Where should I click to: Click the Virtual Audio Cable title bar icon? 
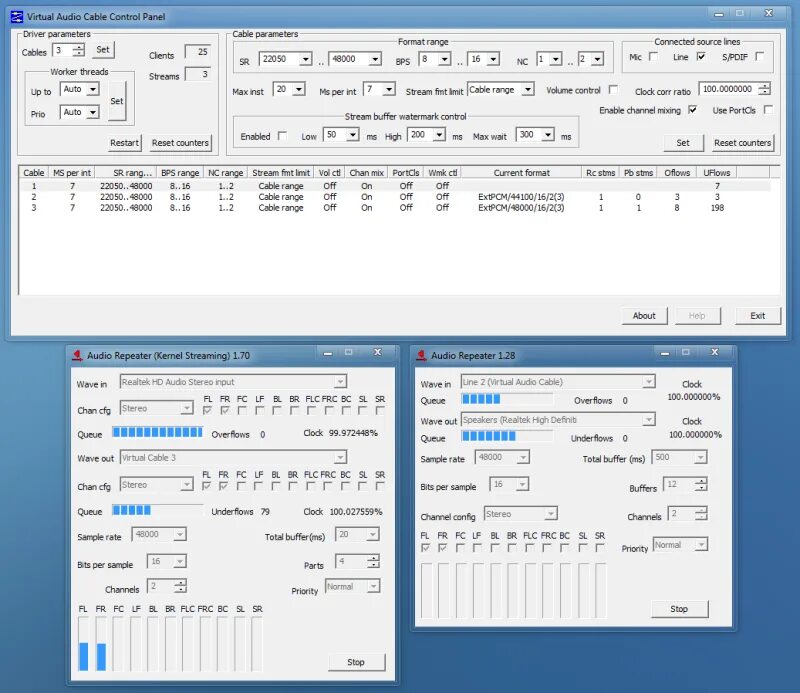click(16, 16)
